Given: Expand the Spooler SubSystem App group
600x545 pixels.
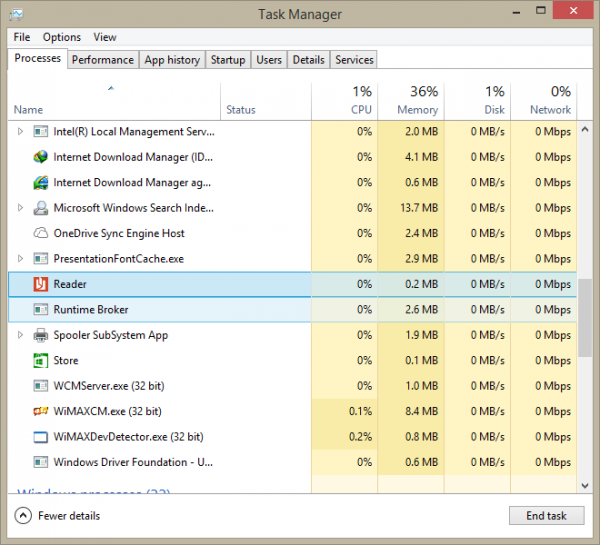Looking at the screenshot, I should pyautogui.click(x=20, y=335).
